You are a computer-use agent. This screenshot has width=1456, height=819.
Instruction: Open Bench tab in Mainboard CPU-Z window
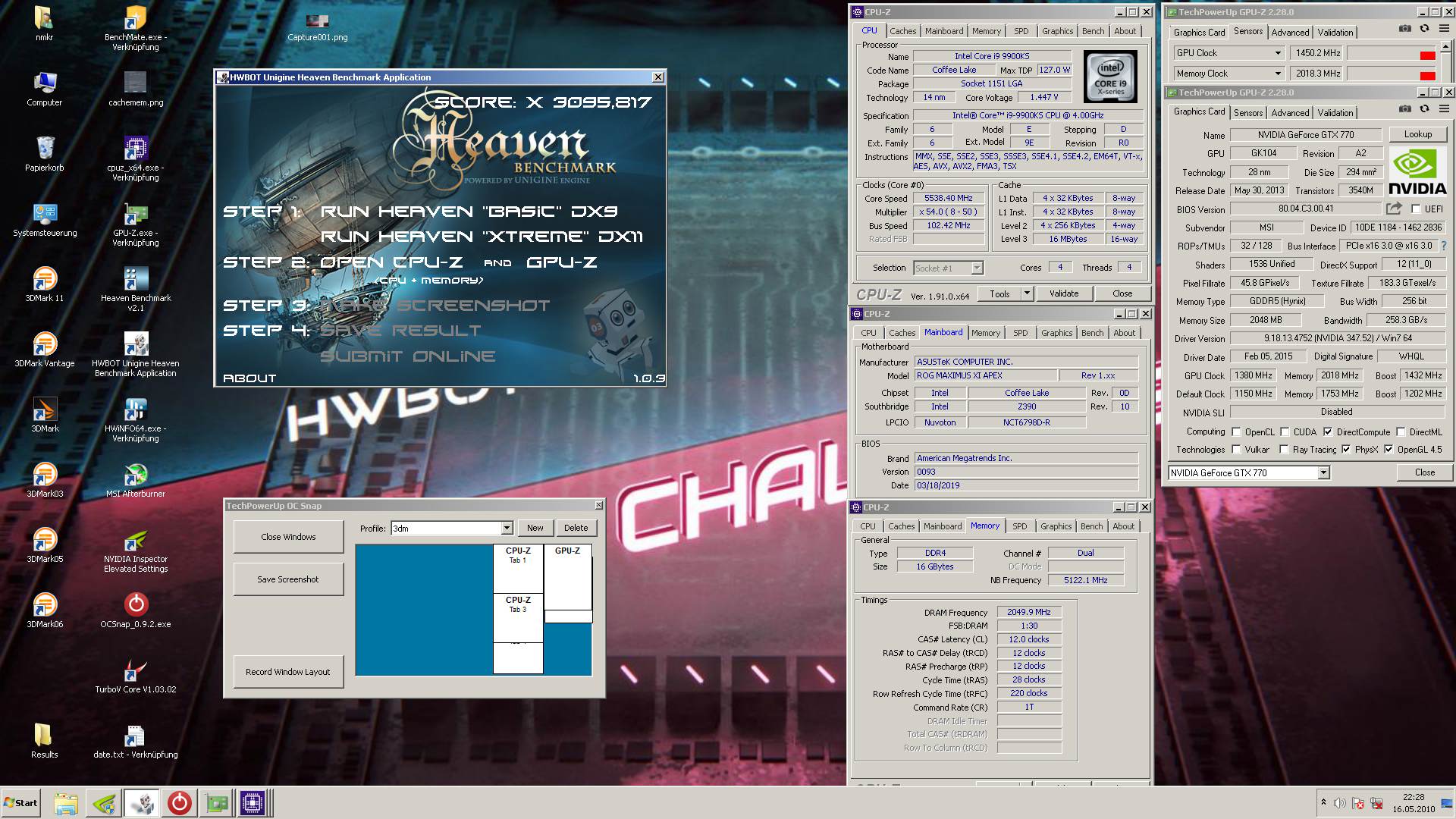pyautogui.click(x=1092, y=333)
